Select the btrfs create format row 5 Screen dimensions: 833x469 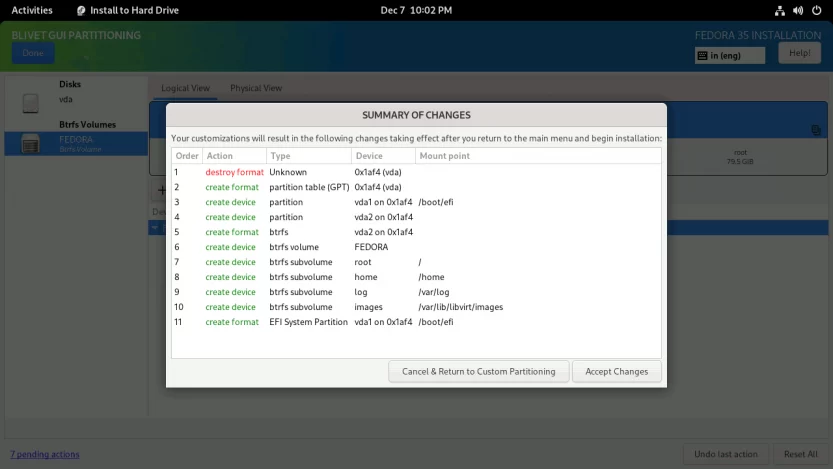[x=416, y=232]
